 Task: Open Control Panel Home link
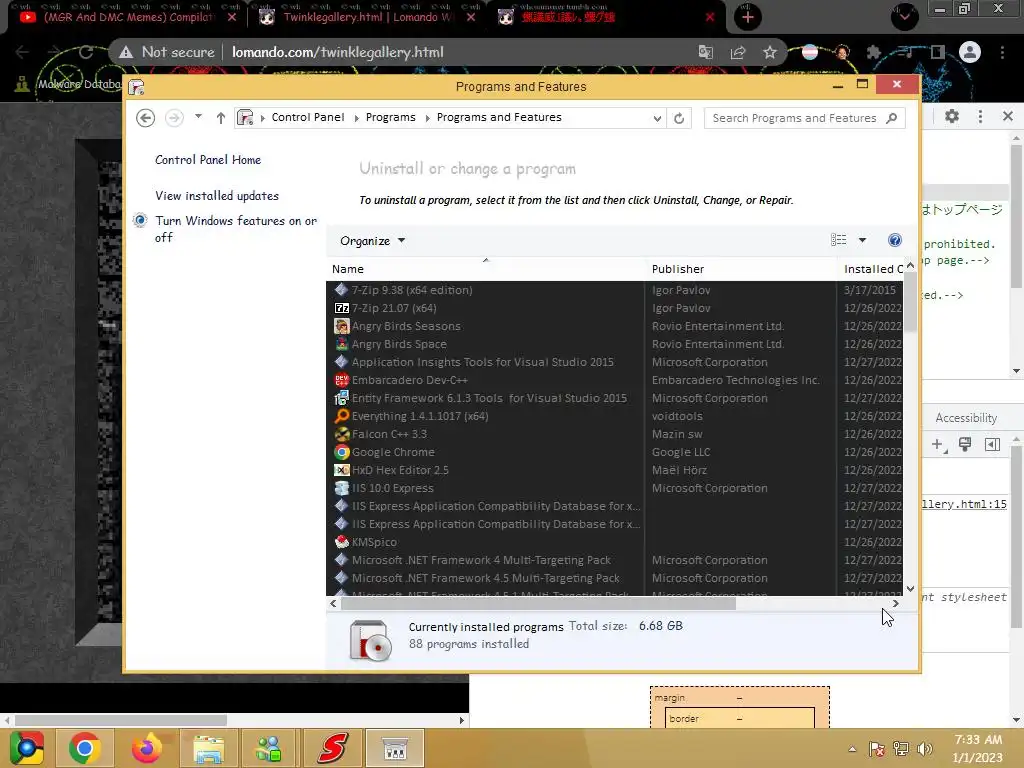tap(208, 160)
